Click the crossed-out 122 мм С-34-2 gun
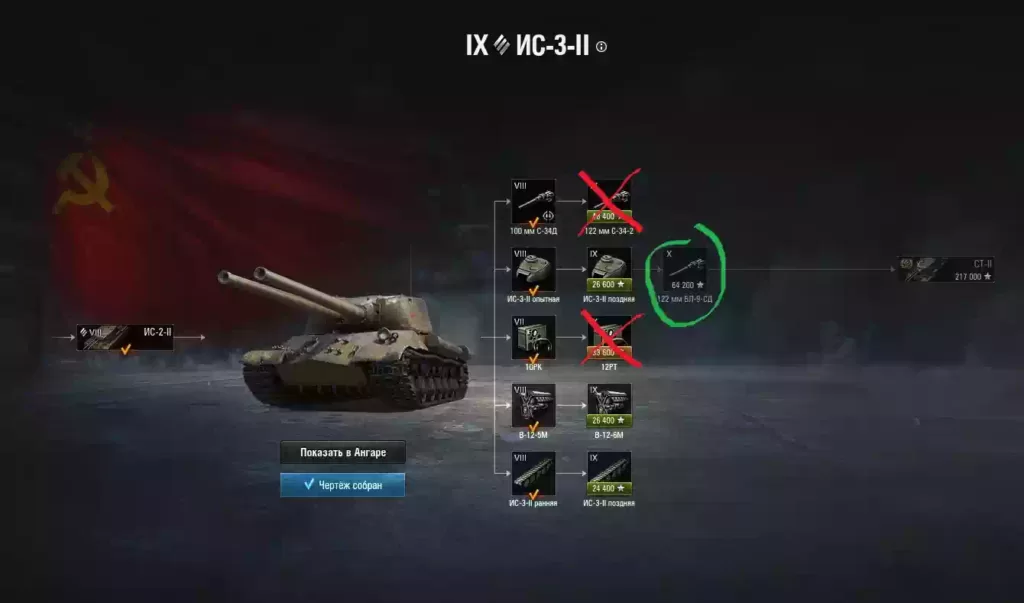Viewport: 1024px width, 603px height. 609,202
